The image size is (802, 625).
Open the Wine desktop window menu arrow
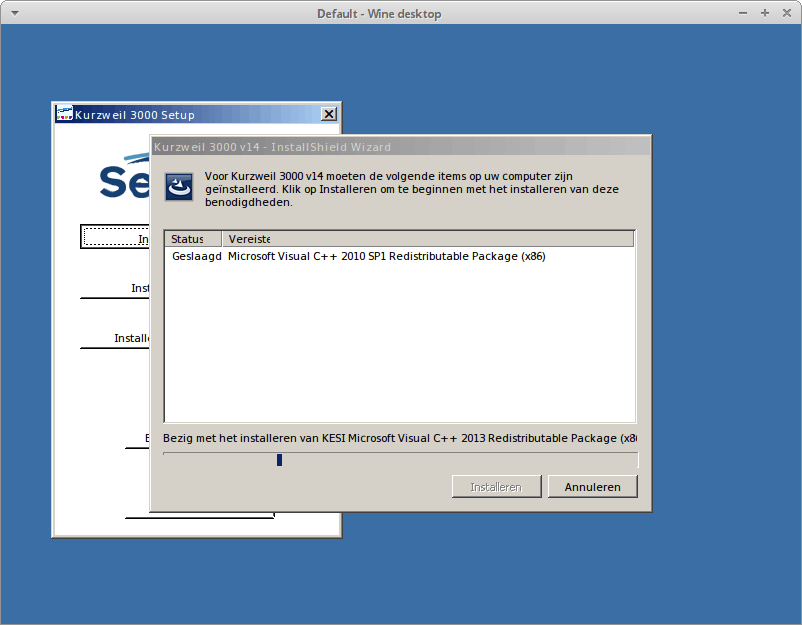[15, 13]
